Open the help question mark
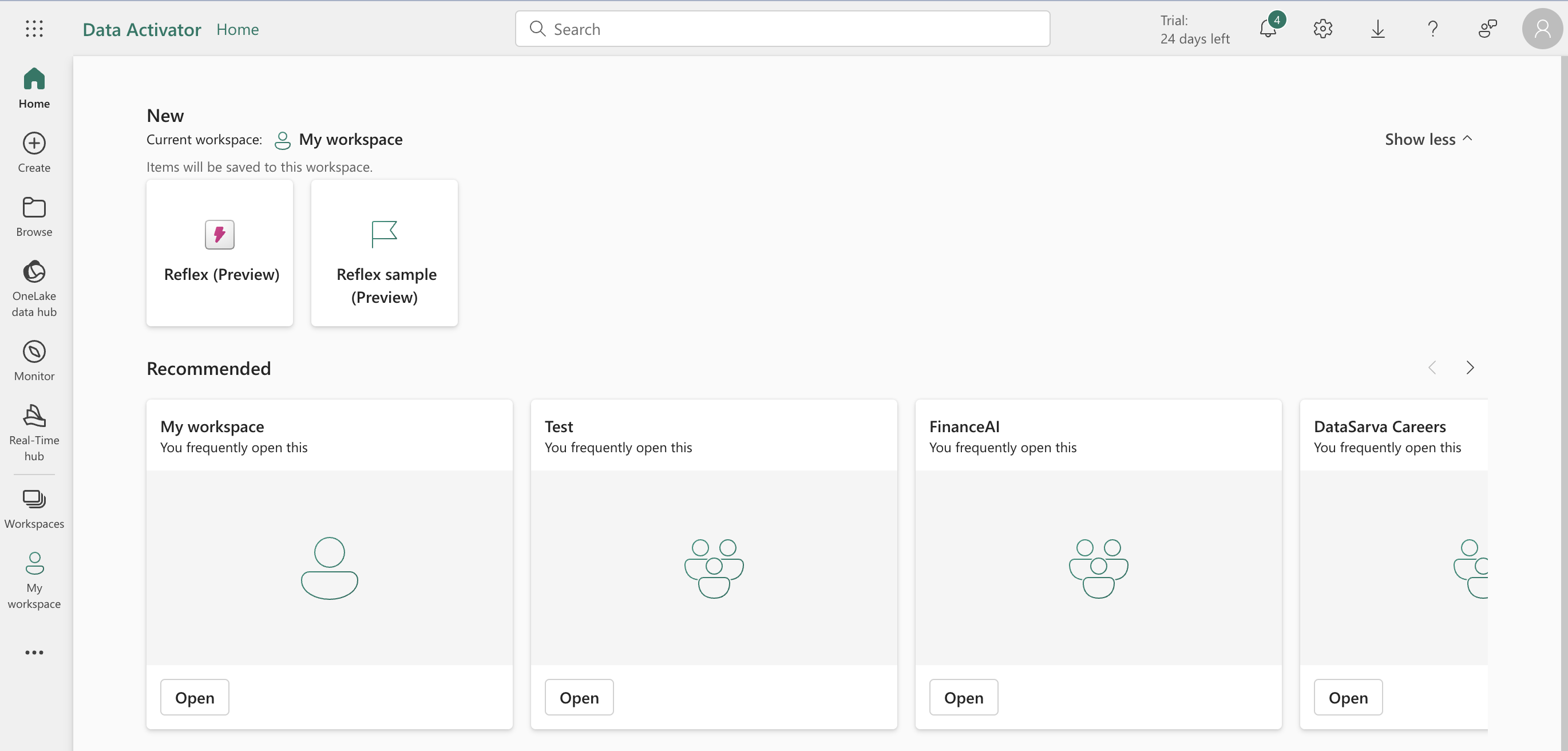 point(1433,29)
